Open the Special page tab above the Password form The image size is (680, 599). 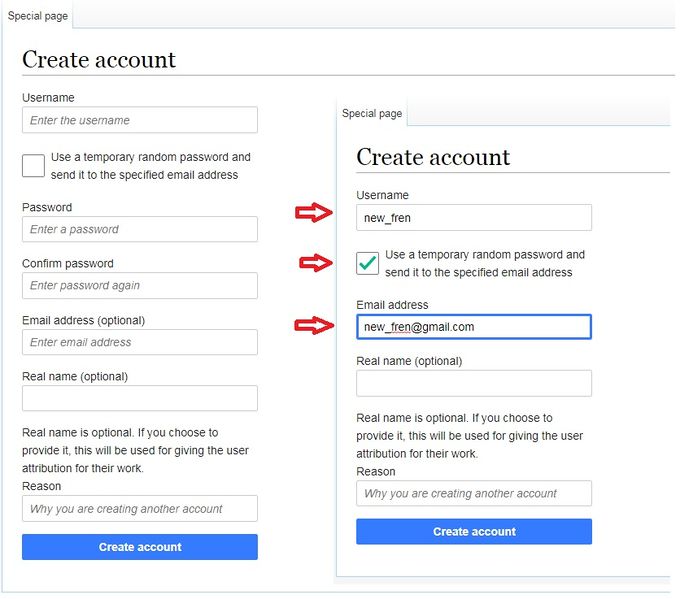click(x=36, y=16)
